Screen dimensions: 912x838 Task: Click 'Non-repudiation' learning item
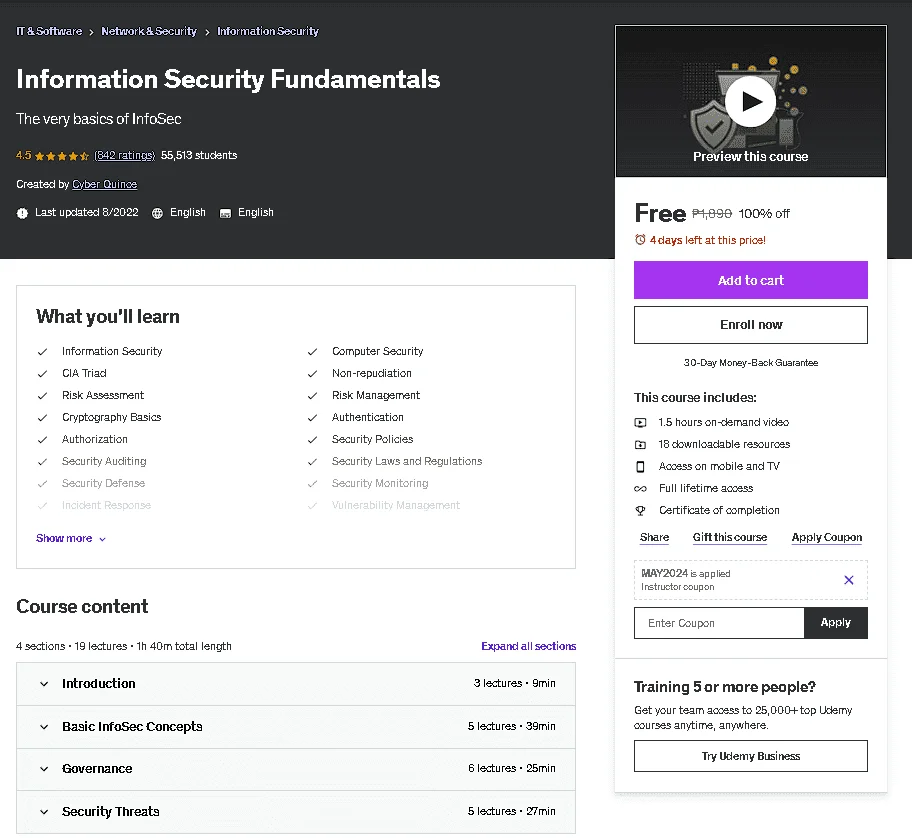pos(372,373)
